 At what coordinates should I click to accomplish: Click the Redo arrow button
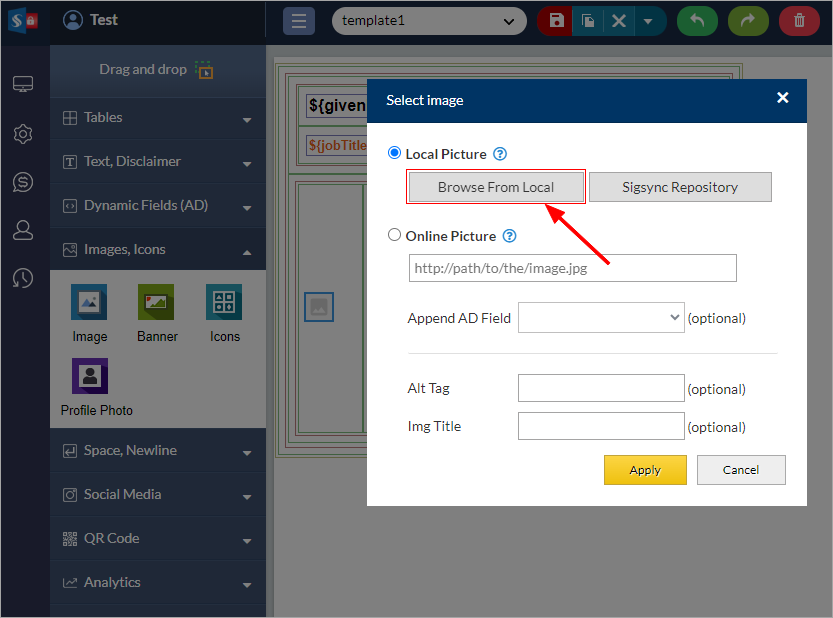(748, 21)
